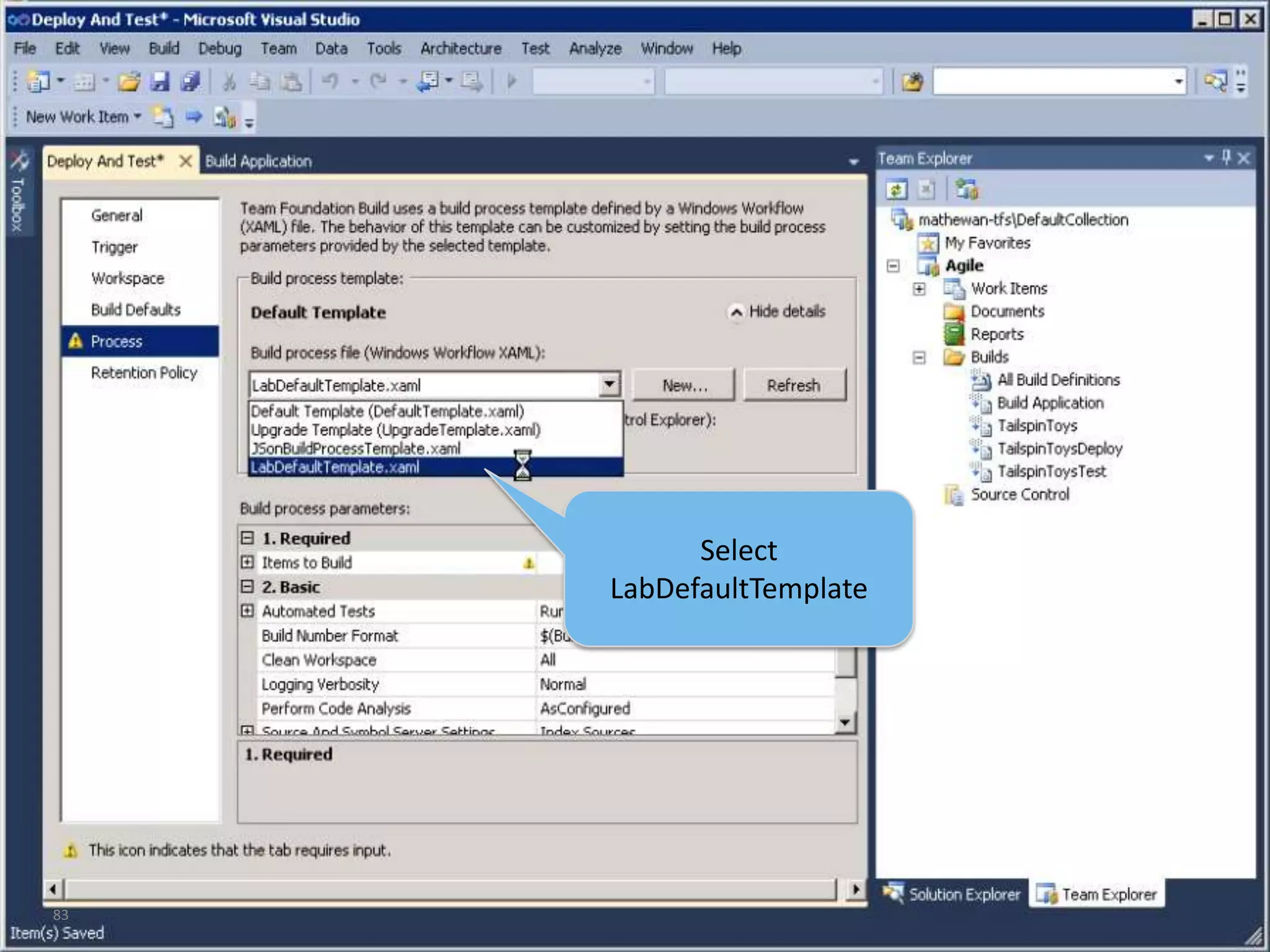This screenshot has height=952, width=1270.
Task: Click the horizontal scrollbar right arrow
Action: (x=855, y=890)
